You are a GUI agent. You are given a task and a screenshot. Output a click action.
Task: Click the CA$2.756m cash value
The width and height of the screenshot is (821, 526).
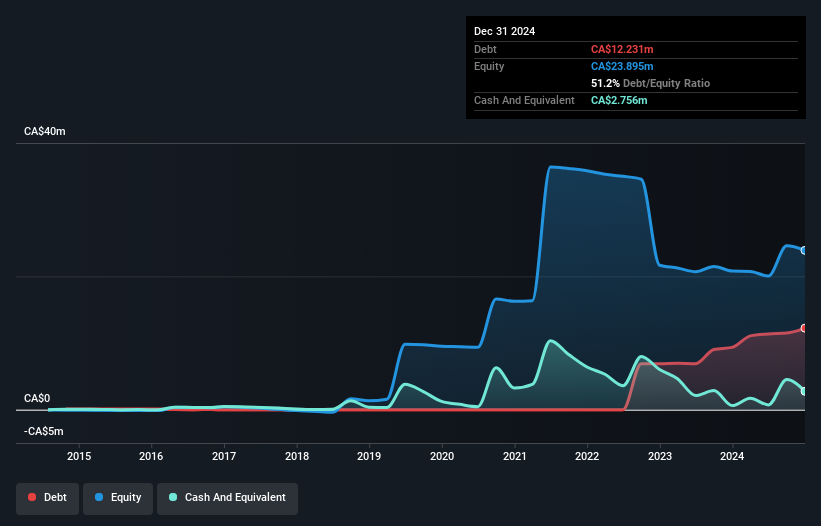click(x=619, y=100)
